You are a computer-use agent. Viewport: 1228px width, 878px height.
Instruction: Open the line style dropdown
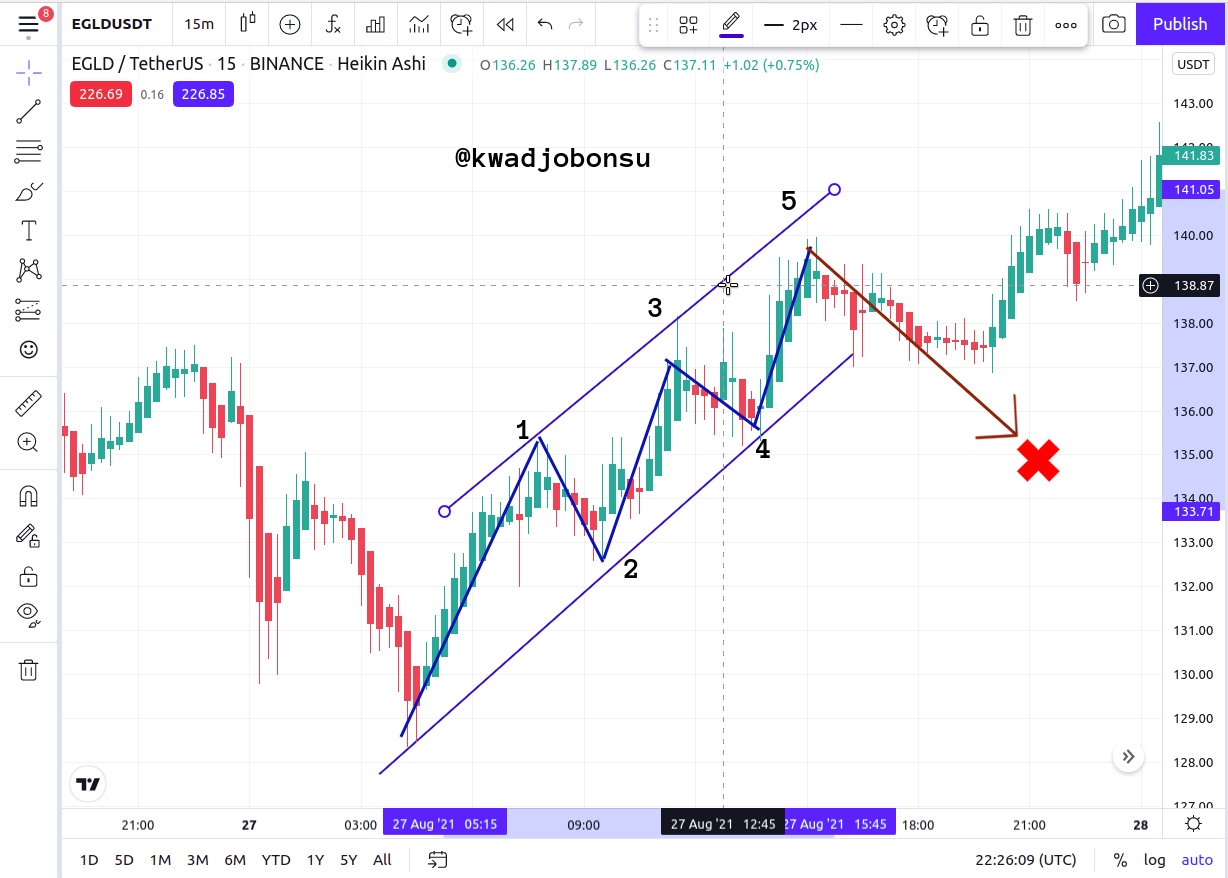[851, 25]
